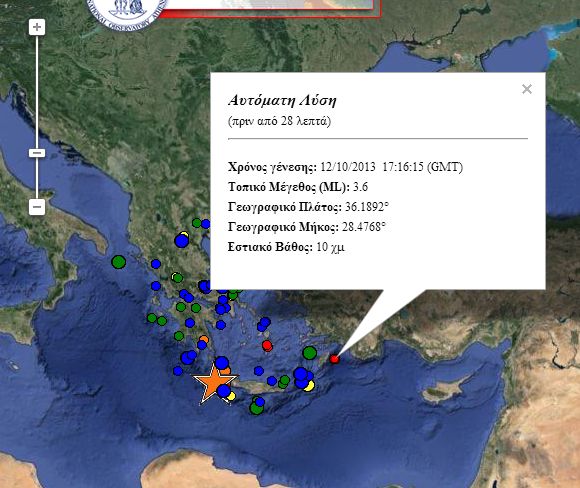Screen dimensions: 580x488
Task: Click the zoom in plus button
Action: pos(37,27)
